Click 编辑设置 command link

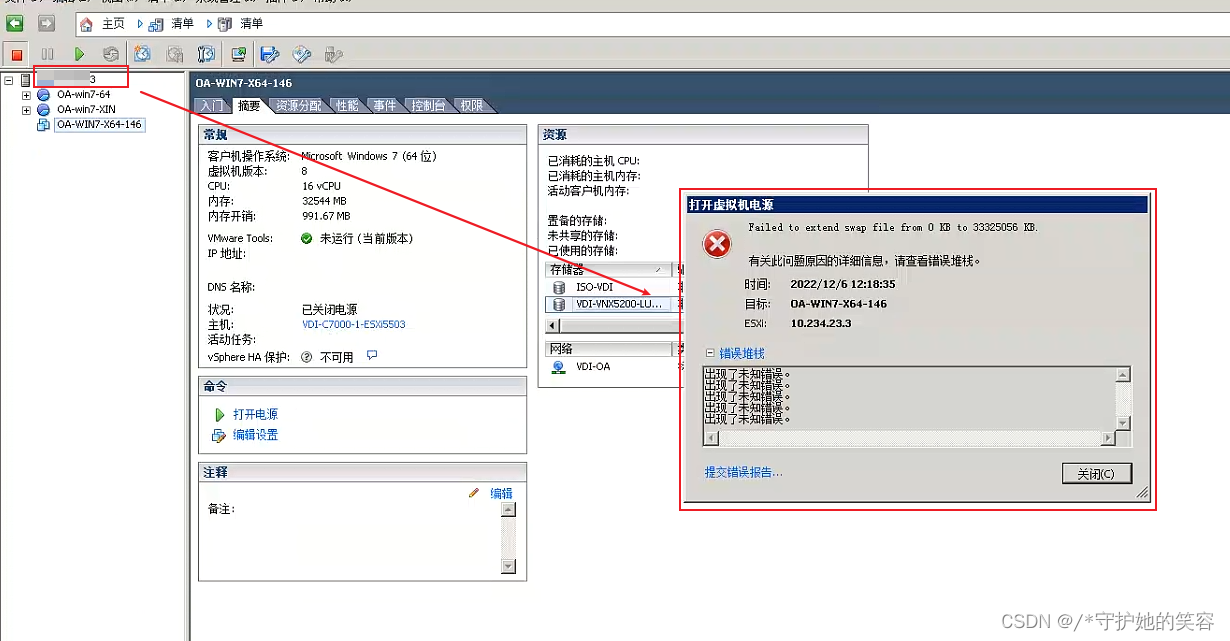(x=255, y=435)
